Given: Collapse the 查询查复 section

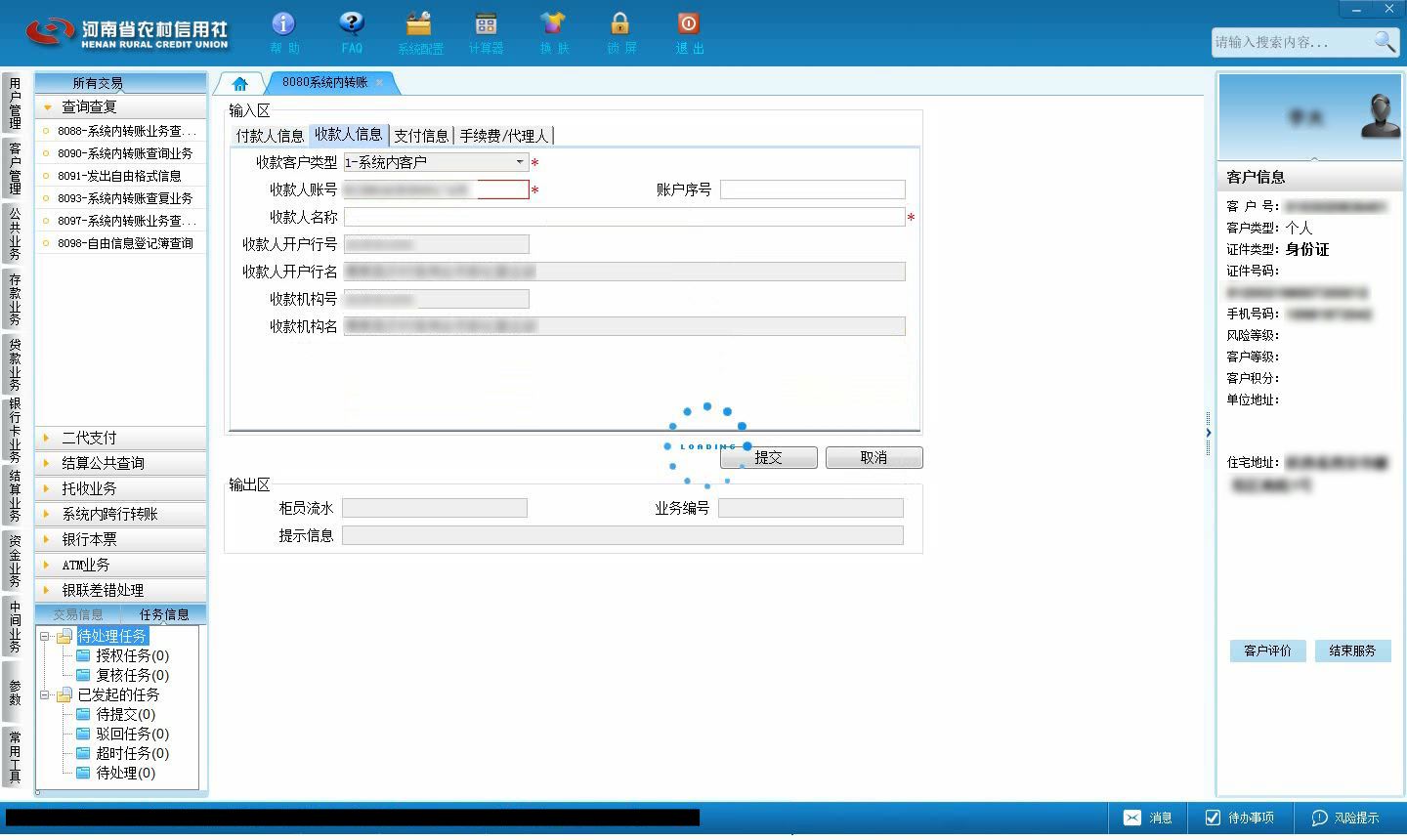Looking at the screenshot, I should [x=121, y=106].
